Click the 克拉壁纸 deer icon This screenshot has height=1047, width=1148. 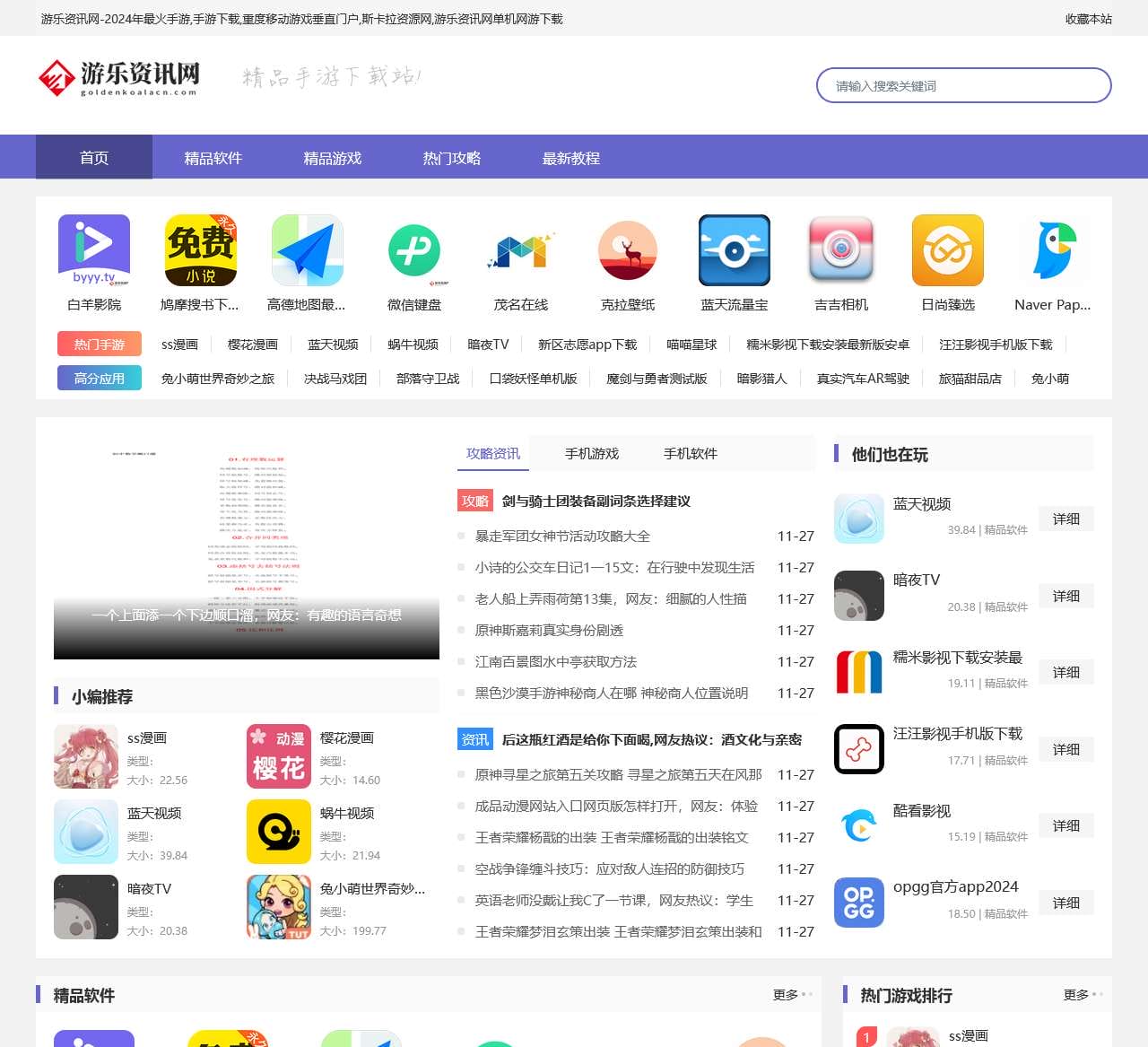tap(628, 250)
